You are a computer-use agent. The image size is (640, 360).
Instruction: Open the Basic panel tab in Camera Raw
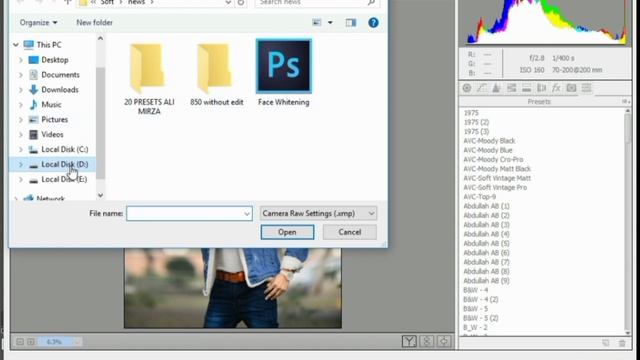(467, 88)
